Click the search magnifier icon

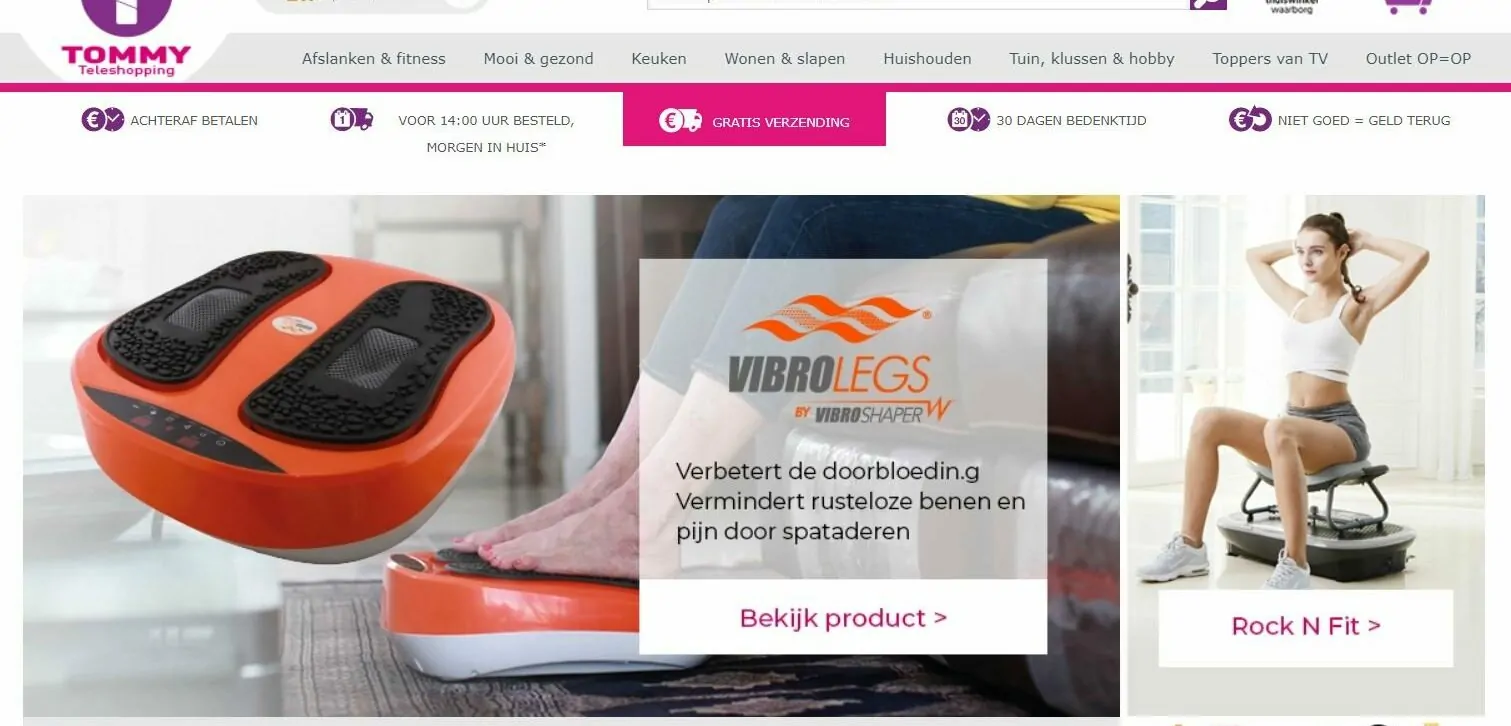coord(1208,4)
